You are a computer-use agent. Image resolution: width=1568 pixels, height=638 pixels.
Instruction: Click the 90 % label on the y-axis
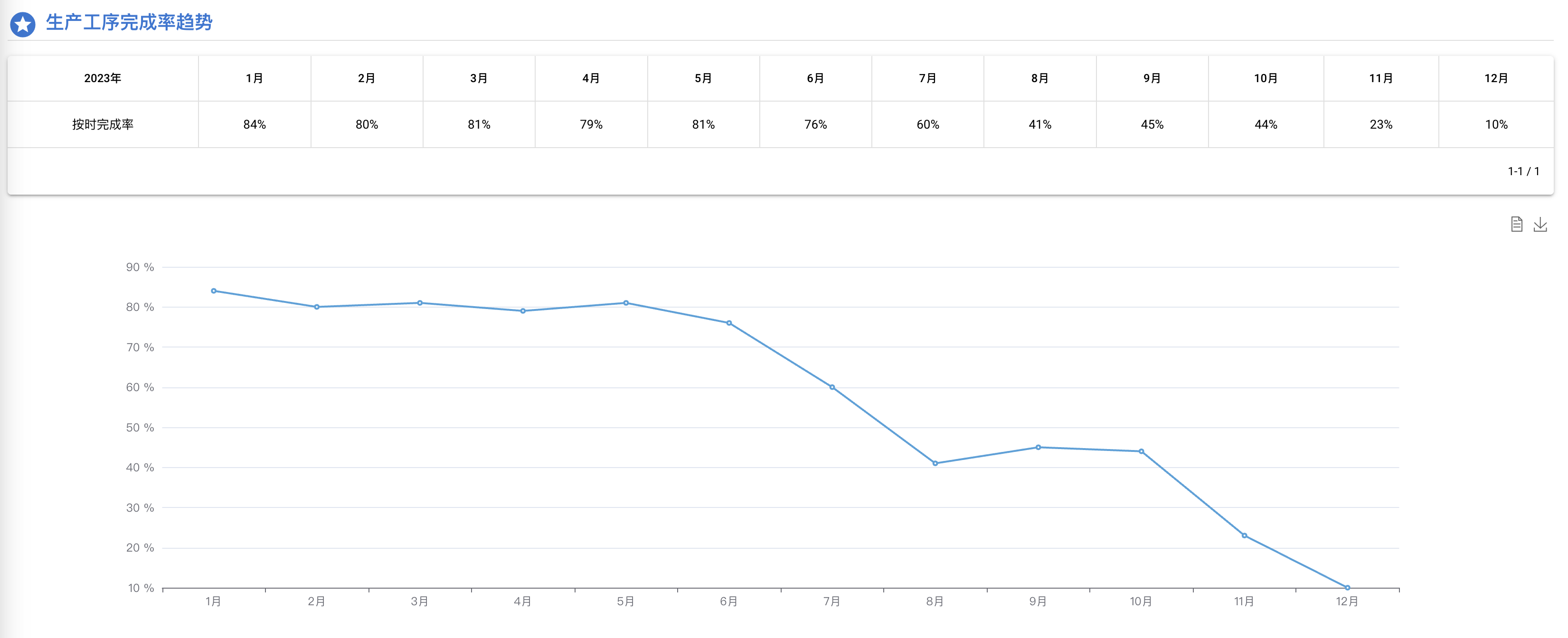tap(140, 267)
